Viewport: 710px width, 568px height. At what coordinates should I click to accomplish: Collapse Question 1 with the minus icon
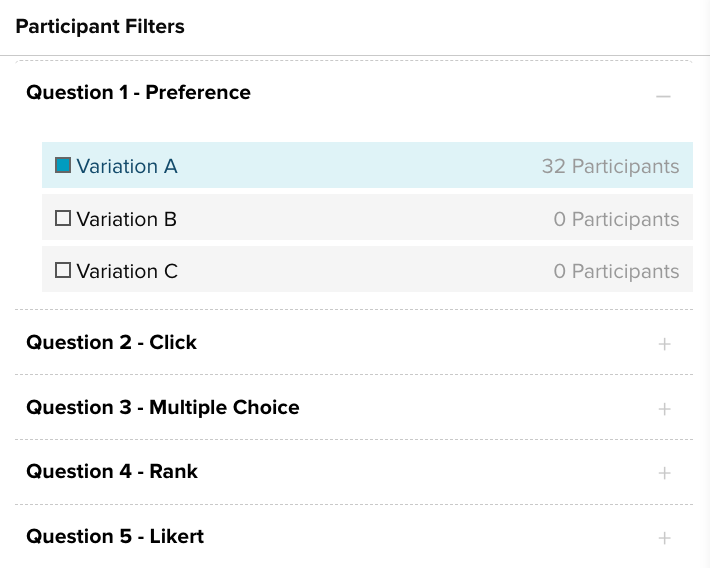tap(663, 96)
